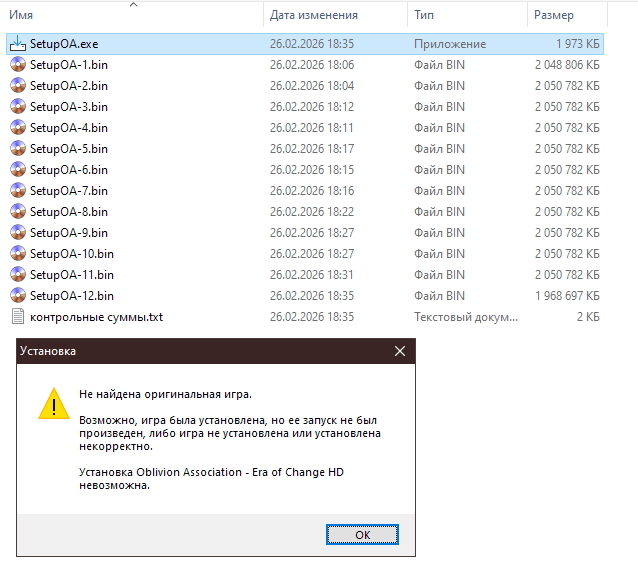638x570 pixels.
Task: Select the SetupOA-1.bin disc icon
Action: 18,65
